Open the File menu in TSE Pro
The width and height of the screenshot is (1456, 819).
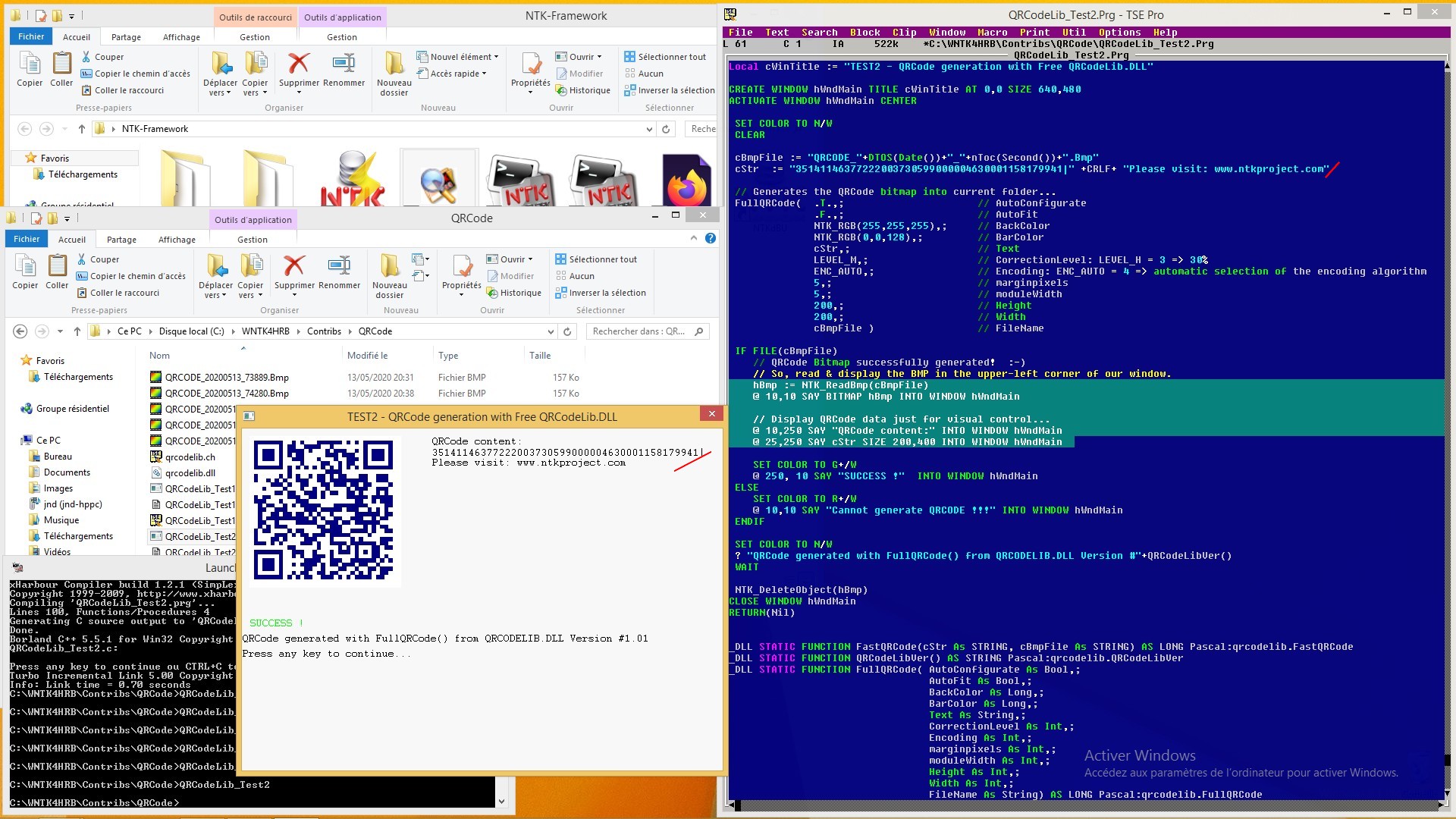tap(740, 33)
